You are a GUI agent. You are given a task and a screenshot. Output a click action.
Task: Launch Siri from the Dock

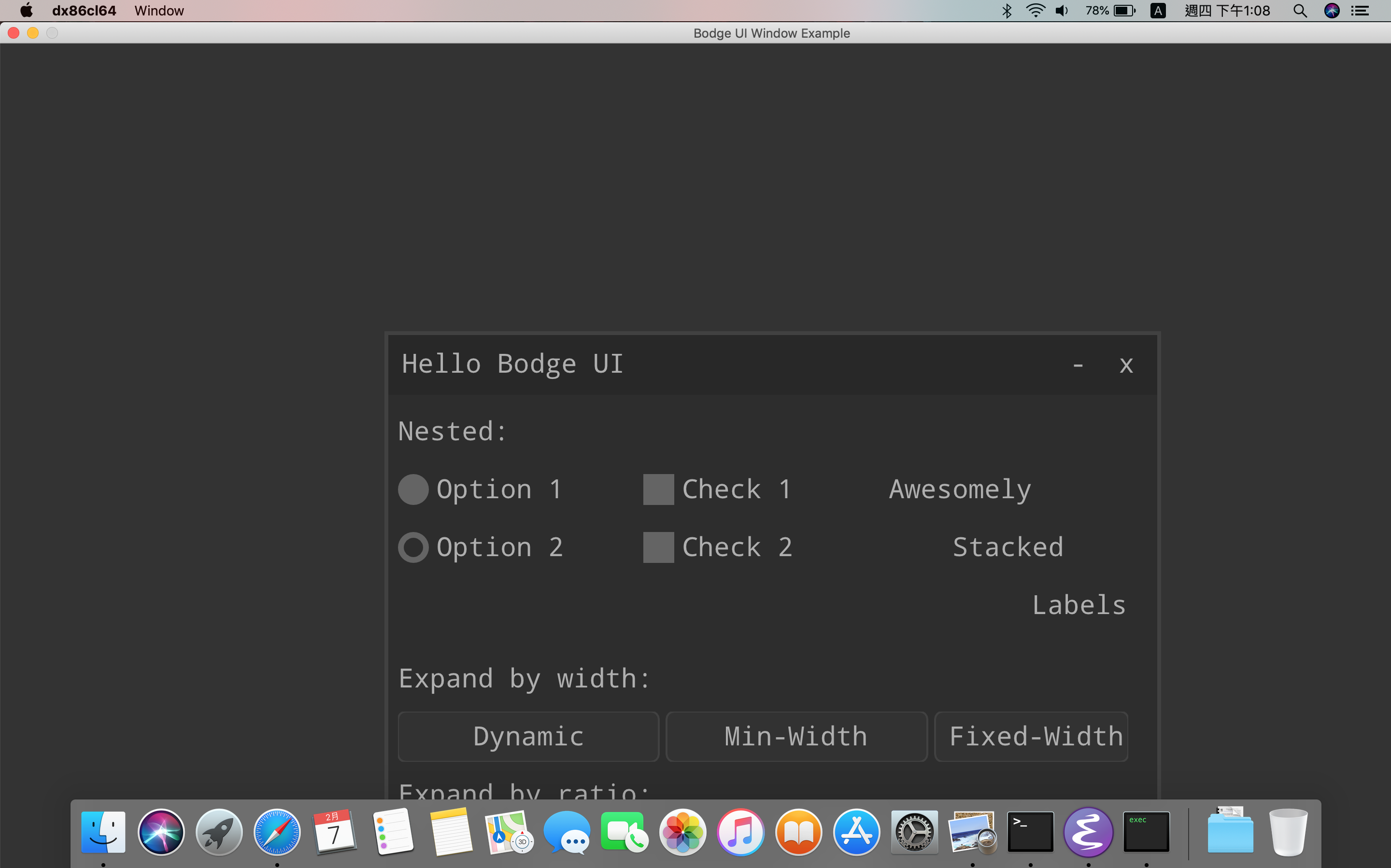click(161, 832)
